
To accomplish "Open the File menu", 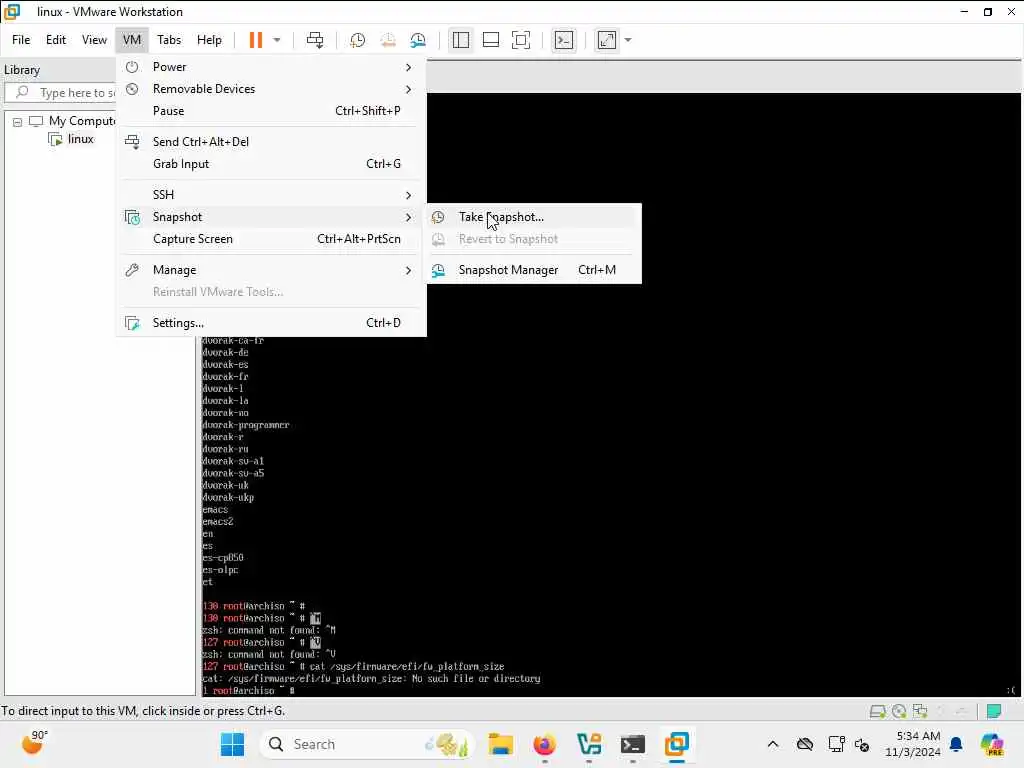I will pos(21,40).
